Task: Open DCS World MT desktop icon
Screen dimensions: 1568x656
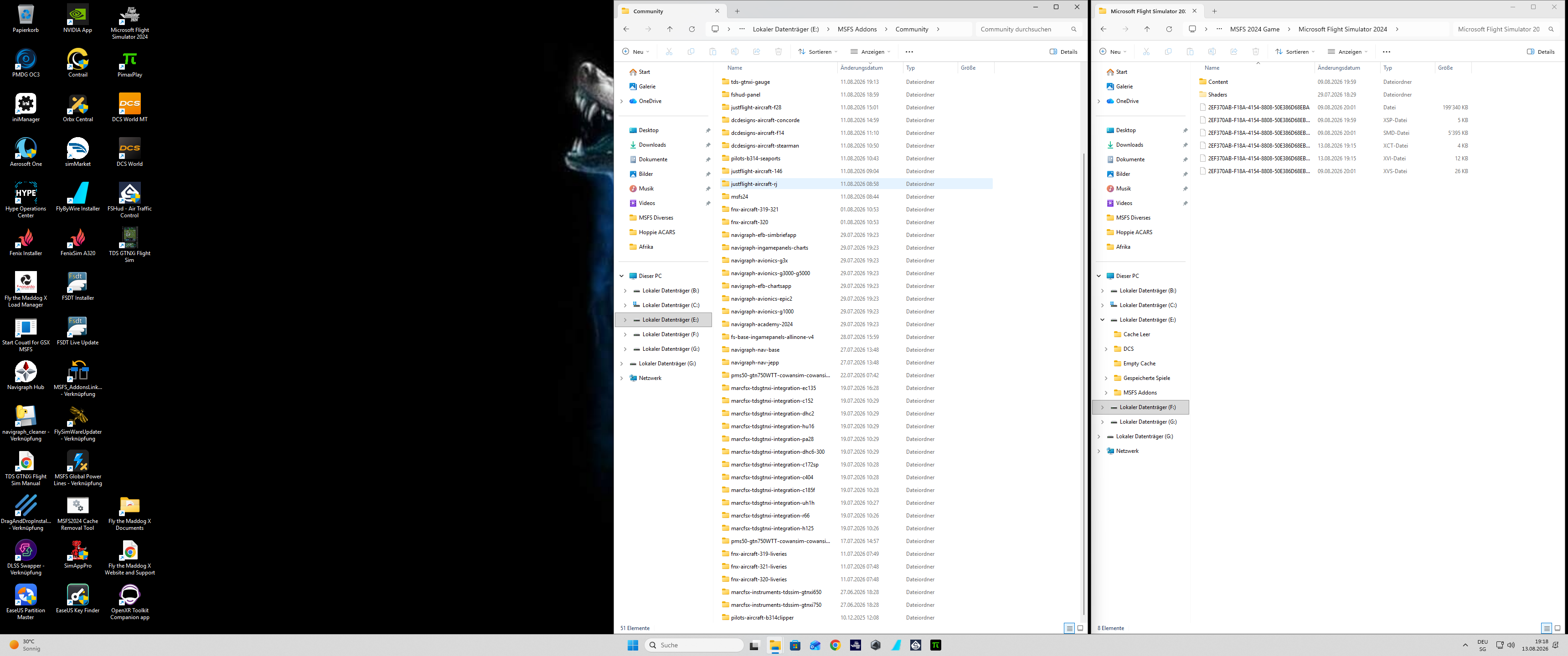Action: tap(129, 108)
